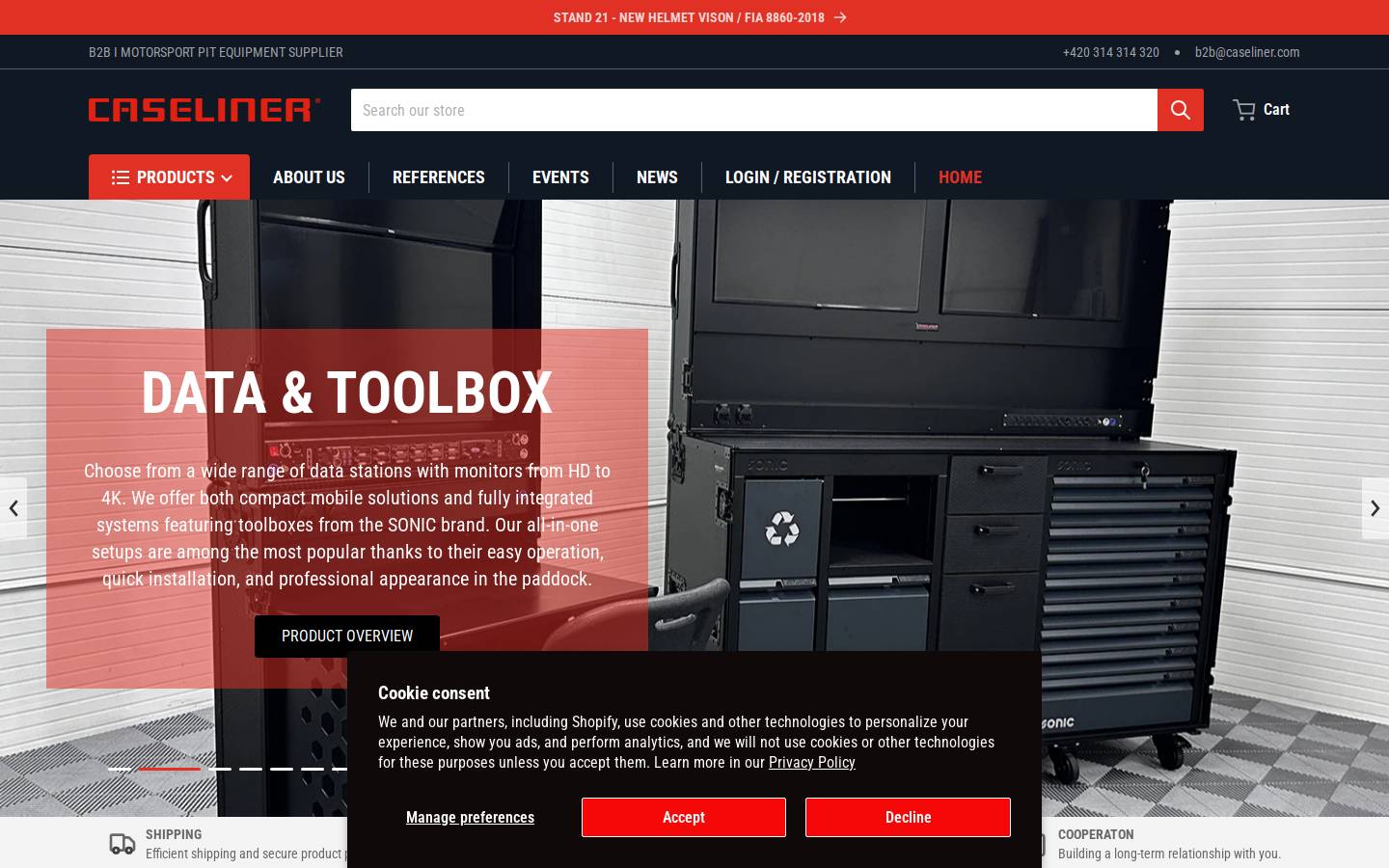The height and width of the screenshot is (868, 1389).
Task: Click the Product Overview button
Action: tap(347, 636)
